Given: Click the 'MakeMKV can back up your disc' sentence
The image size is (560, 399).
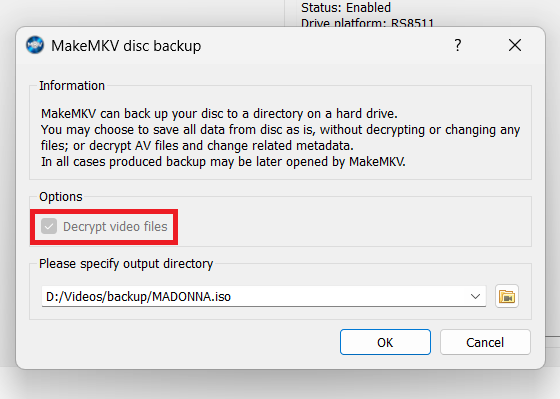Looking at the screenshot, I should [x=219, y=114].
